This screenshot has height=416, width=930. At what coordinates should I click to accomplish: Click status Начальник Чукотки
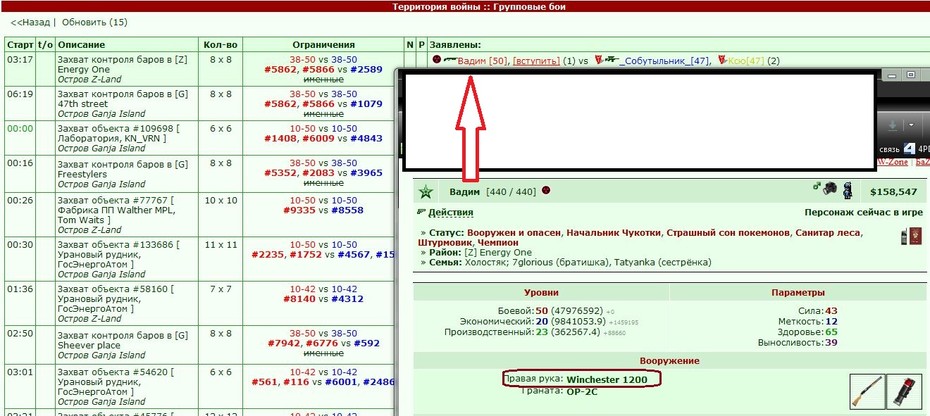[x=613, y=233]
